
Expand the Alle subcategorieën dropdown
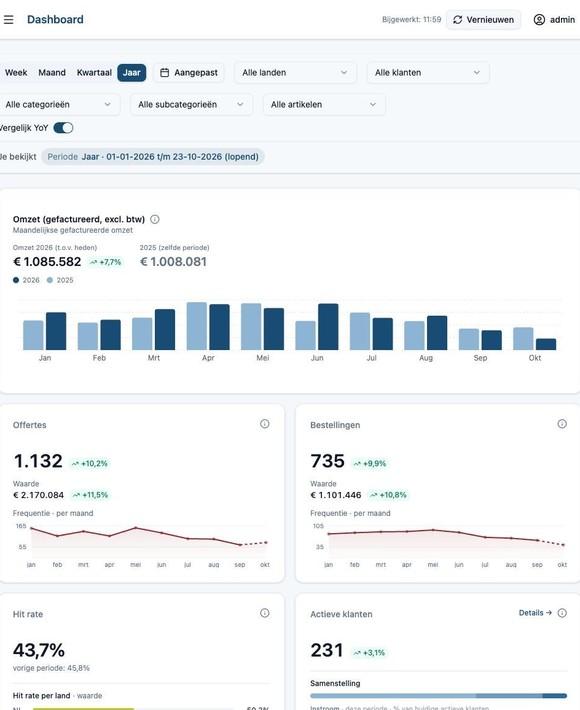tap(192, 105)
